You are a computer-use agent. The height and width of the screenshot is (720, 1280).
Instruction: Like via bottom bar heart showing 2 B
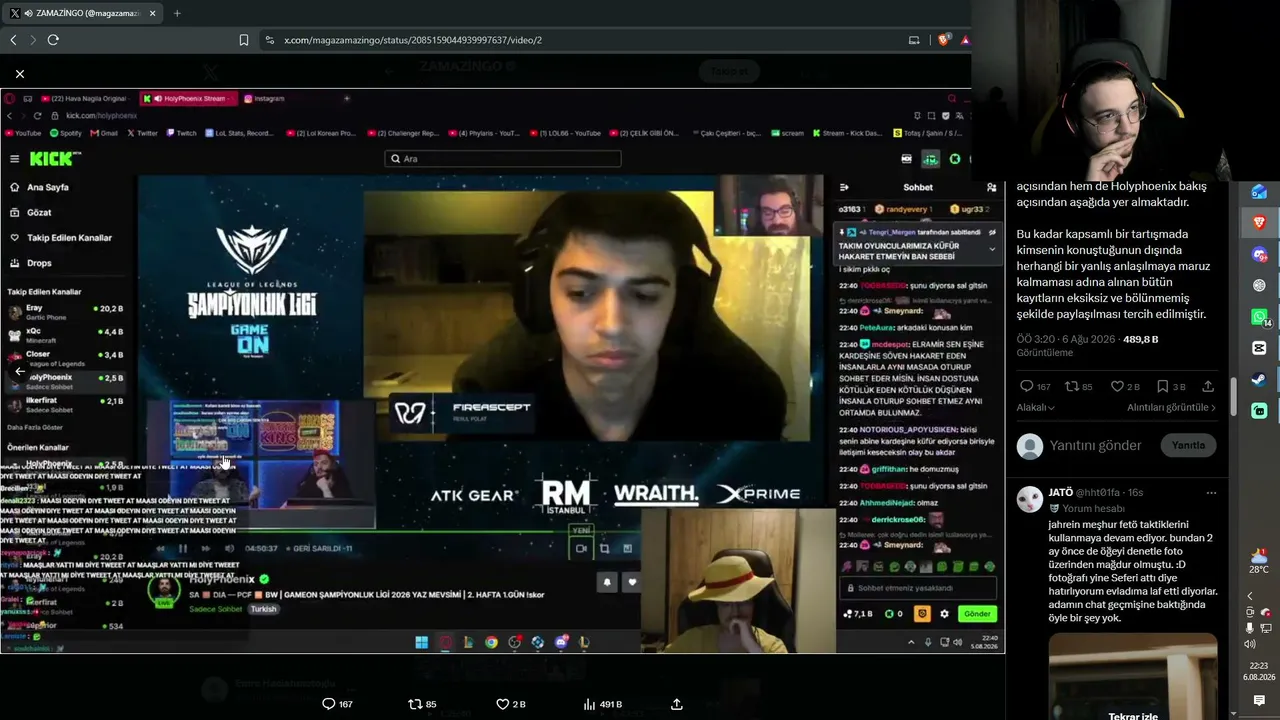coord(510,704)
